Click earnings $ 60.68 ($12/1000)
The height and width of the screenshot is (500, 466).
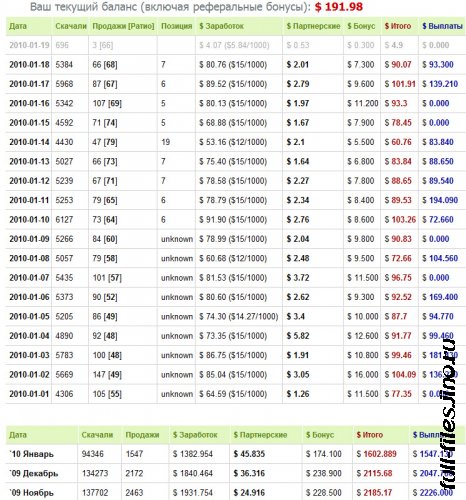pos(233,258)
